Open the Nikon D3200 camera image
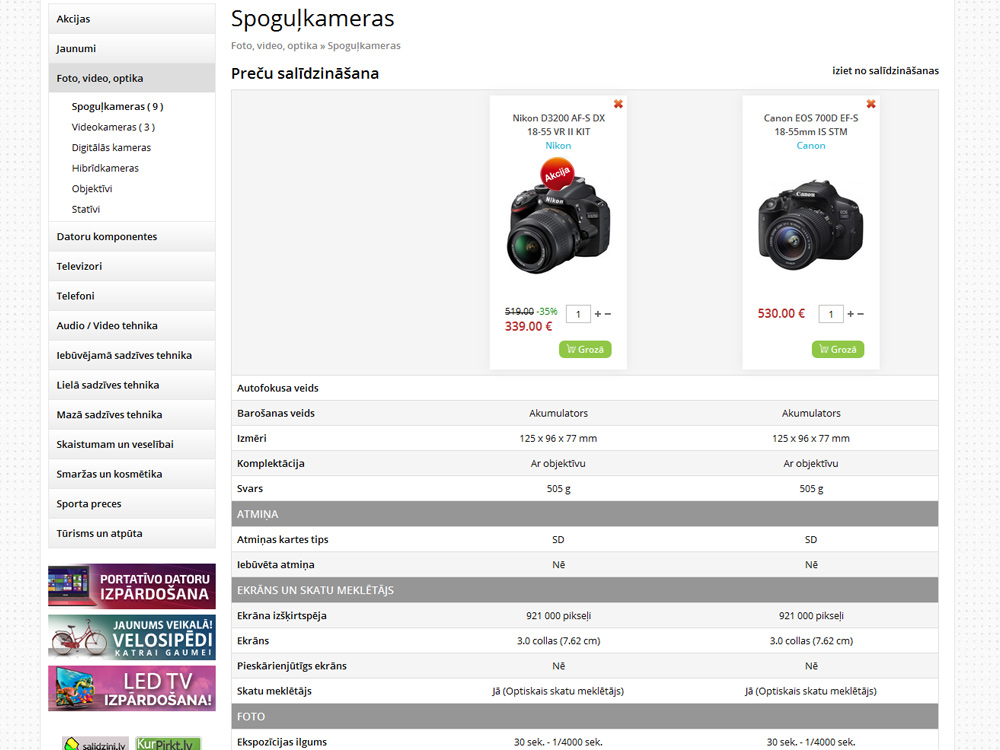This screenshot has width=1000, height=750. click(558, 226)
